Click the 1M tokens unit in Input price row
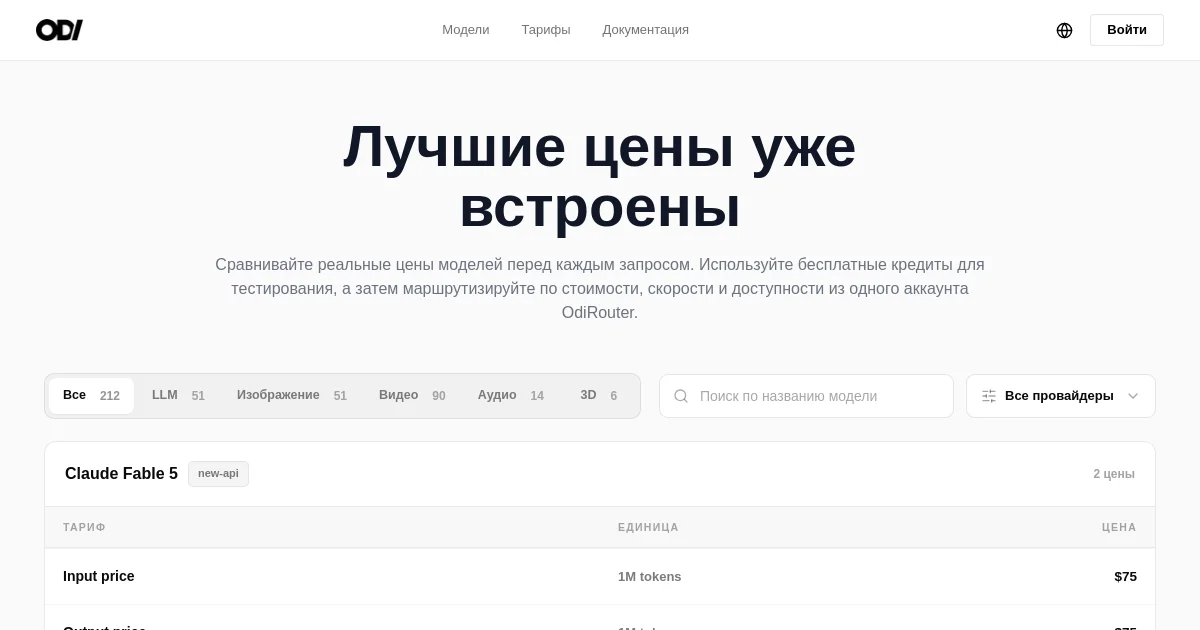This screenshot has width=1200, height=630. pyautogui.click(x=649, y=577)
